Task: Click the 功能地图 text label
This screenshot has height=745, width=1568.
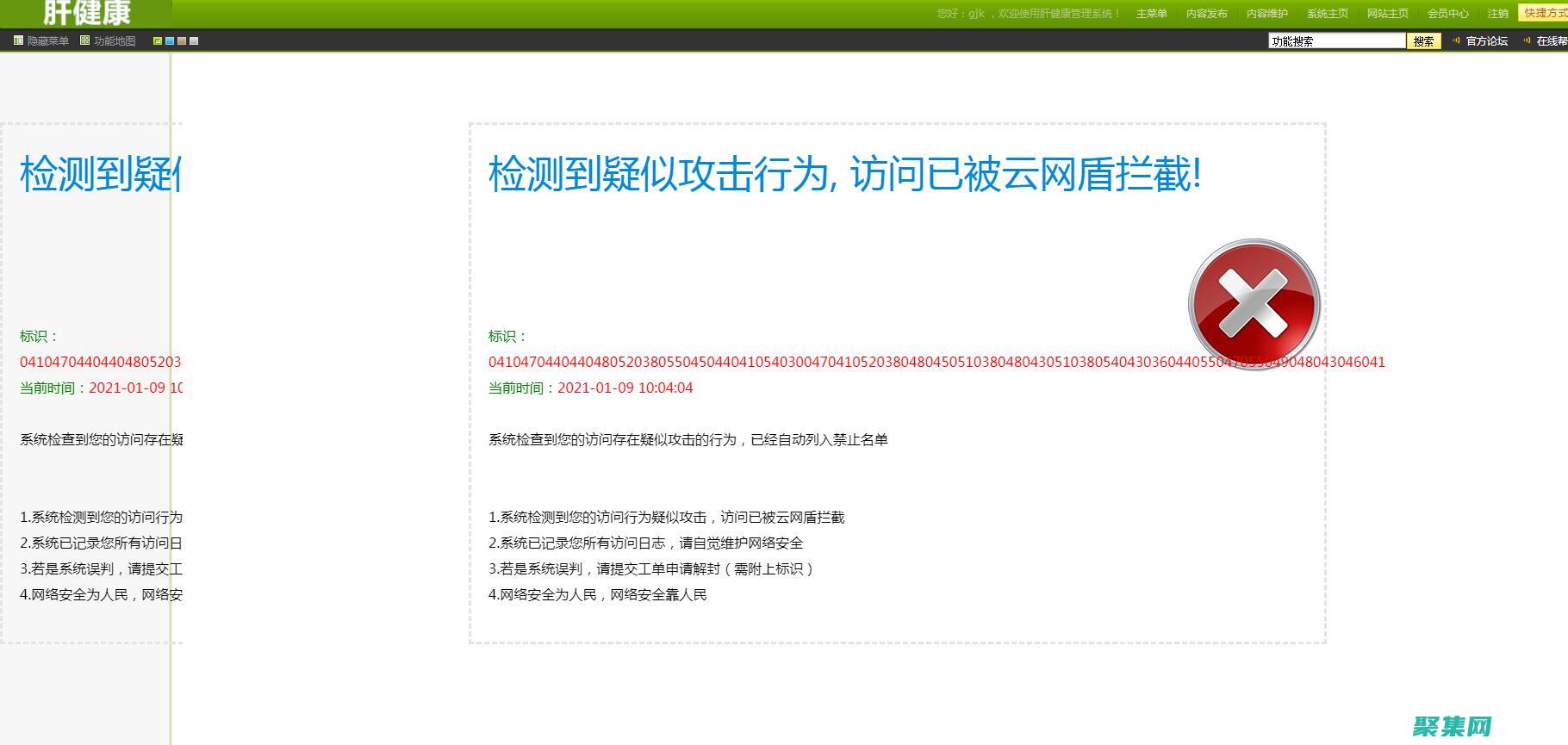Action: pyautogui.click(x=115, y=40)
